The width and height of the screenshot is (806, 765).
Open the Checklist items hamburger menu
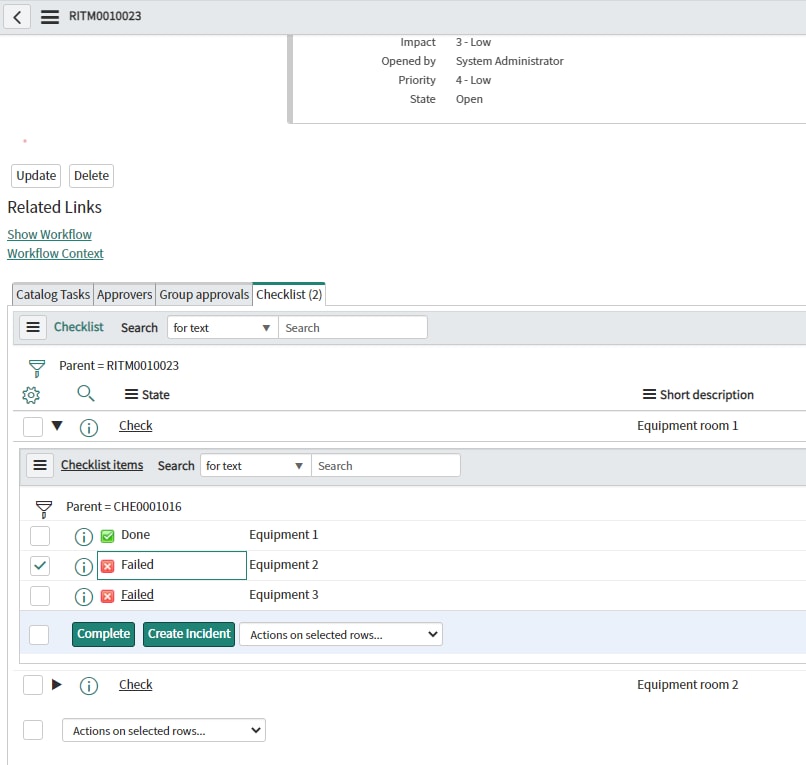[x=40, y=465]
